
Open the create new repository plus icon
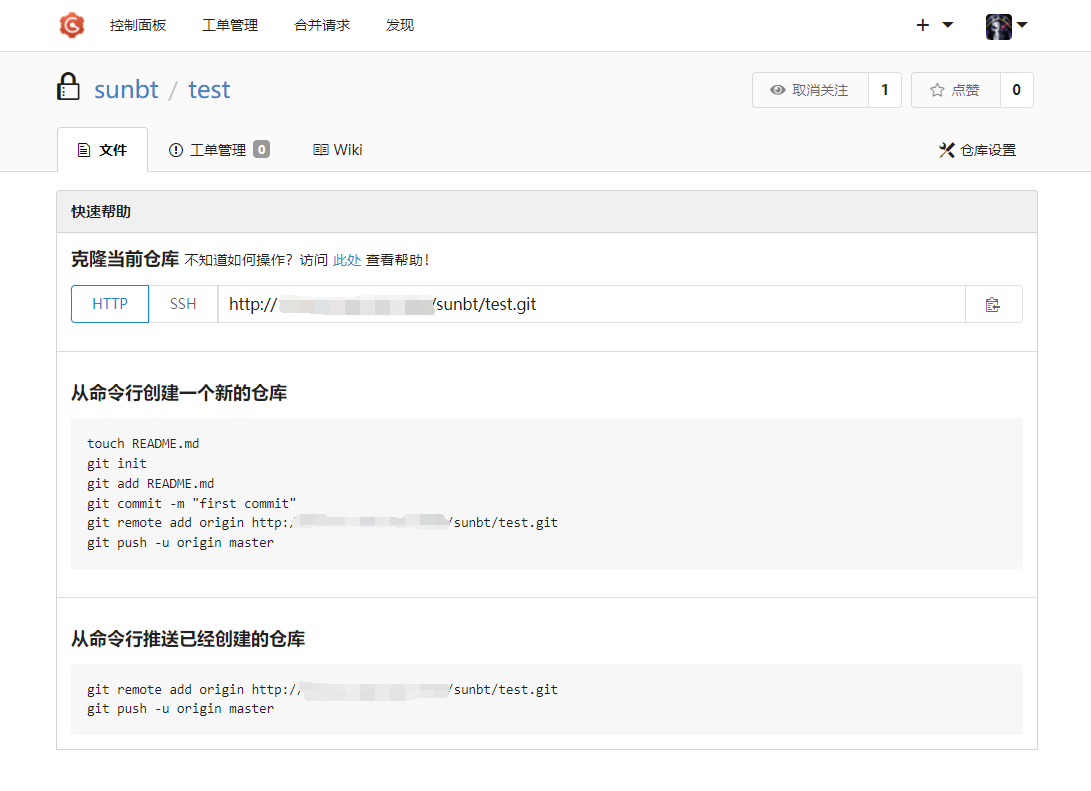pos(921,24)
